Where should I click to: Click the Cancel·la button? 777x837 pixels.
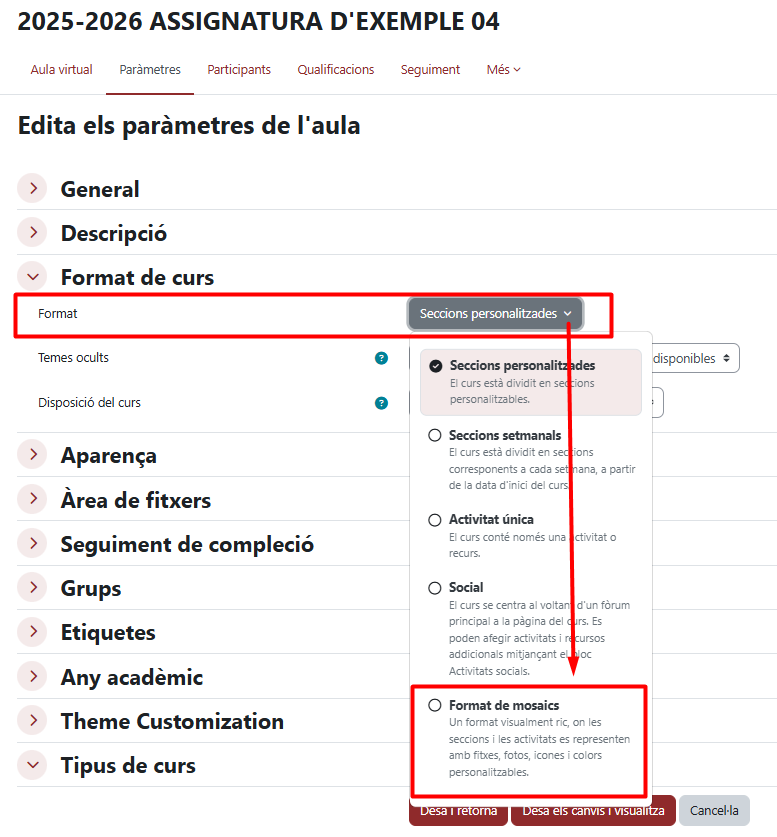click(x=714, y=811)
